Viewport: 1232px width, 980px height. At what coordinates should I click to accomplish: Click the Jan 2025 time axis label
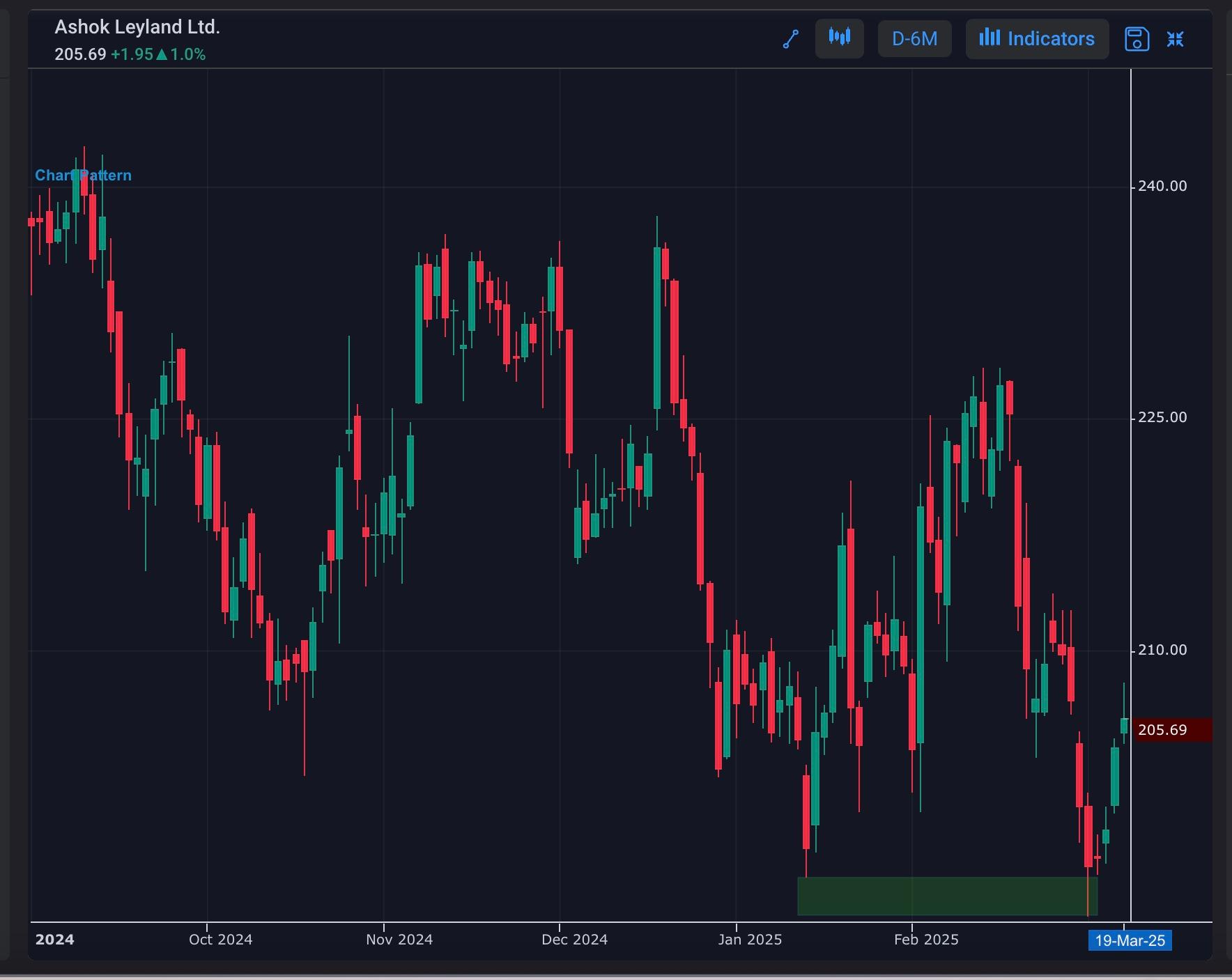750,940
